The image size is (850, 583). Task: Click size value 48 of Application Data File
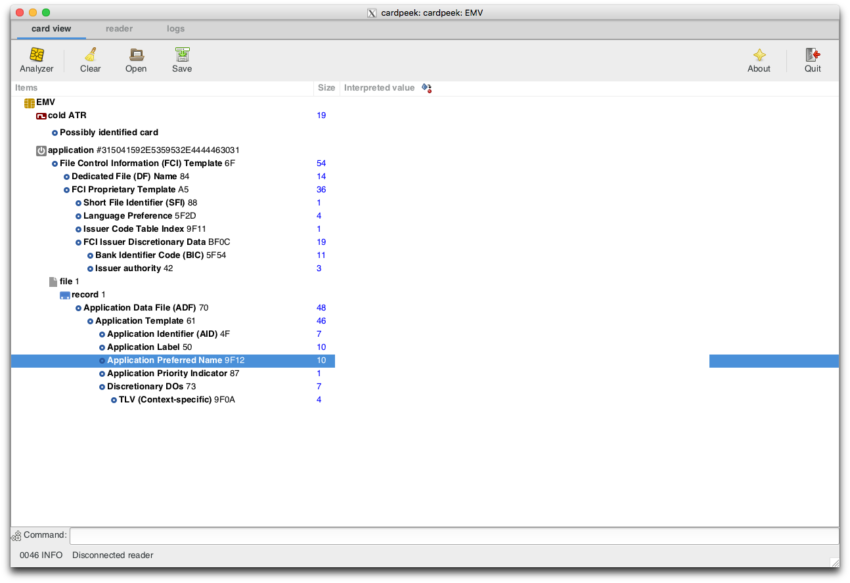pos(321,307)
